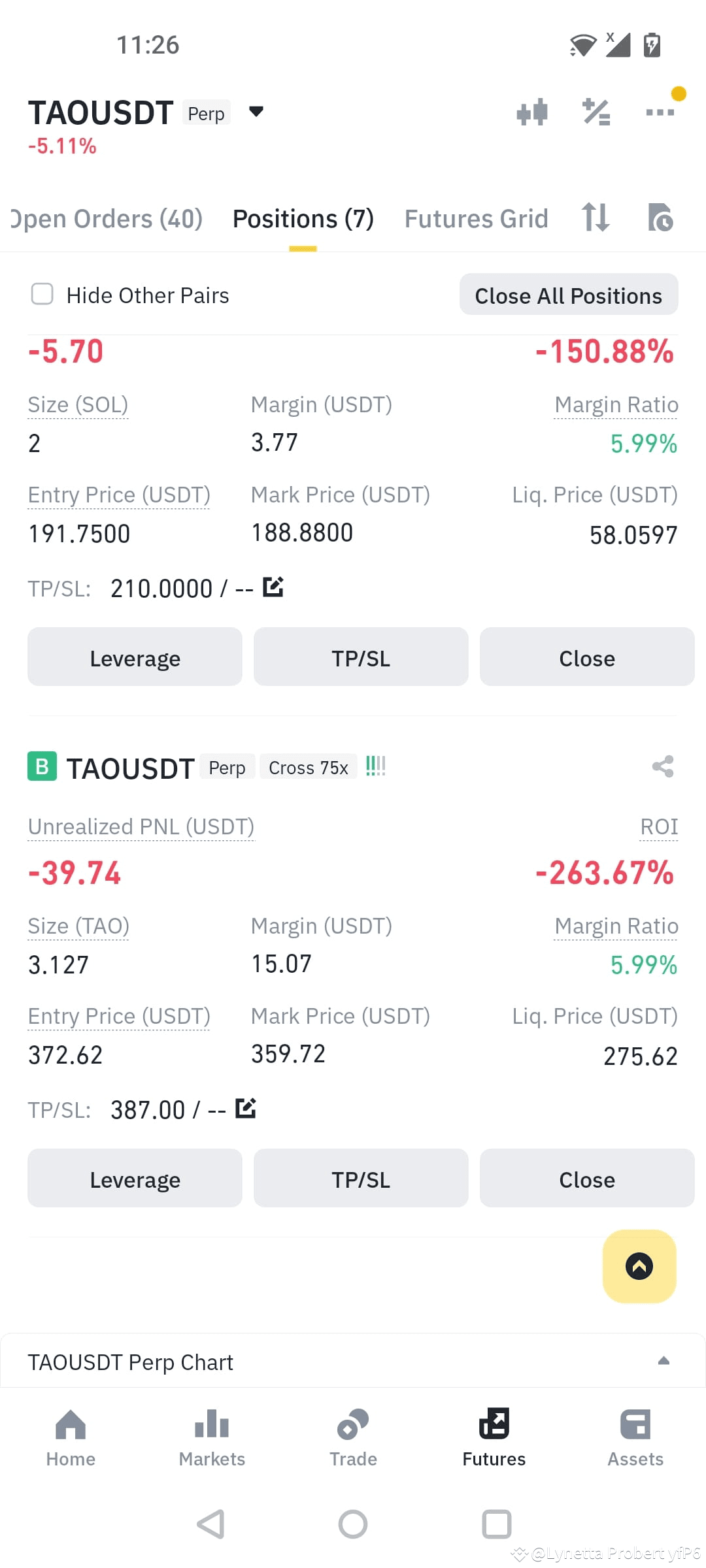Tap the sort arrows icon beside Futures Grid
The image size is (706, 1568).
[596, 217]
